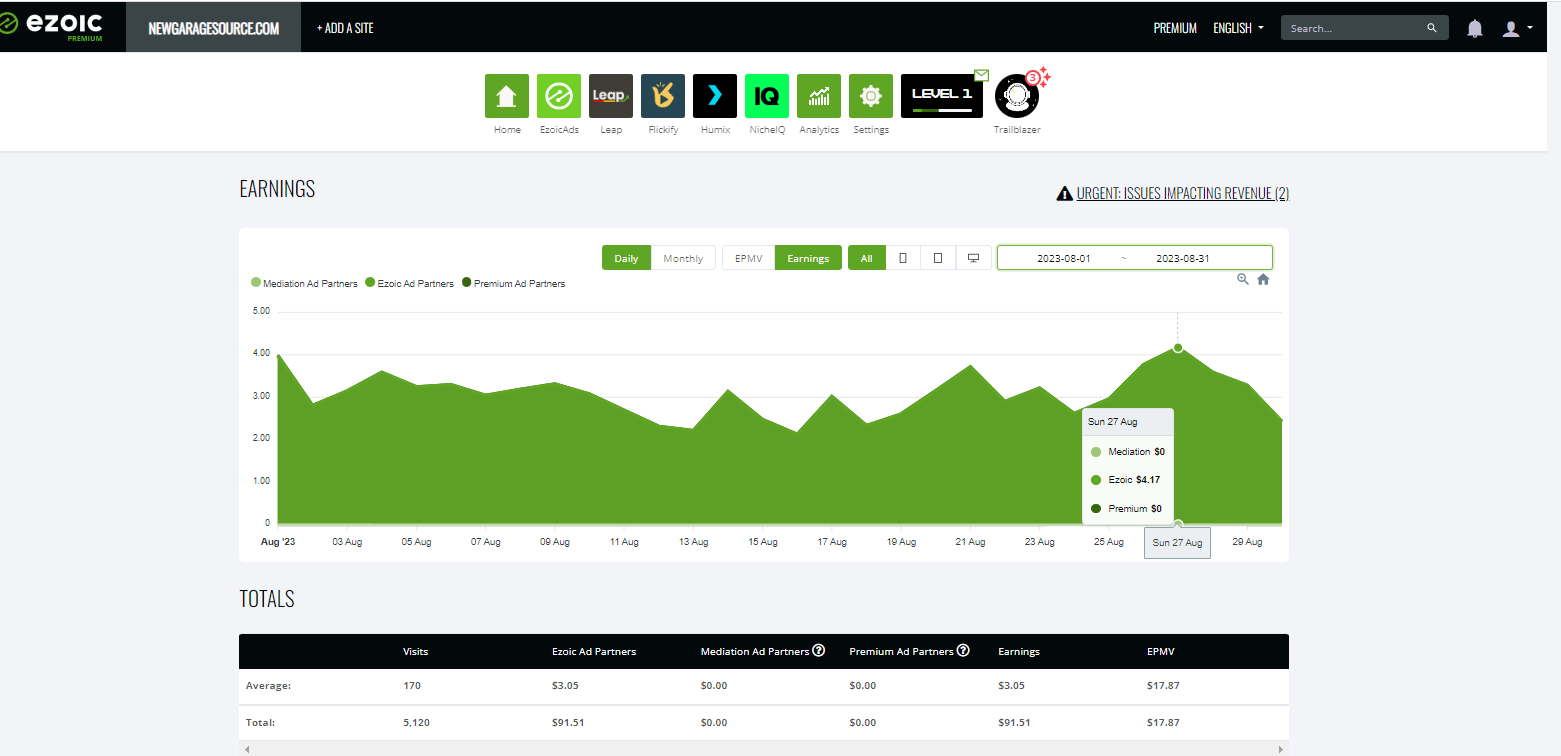Click the Visits column header
The width and height of the screenshot is (1561, 756).
415,651
